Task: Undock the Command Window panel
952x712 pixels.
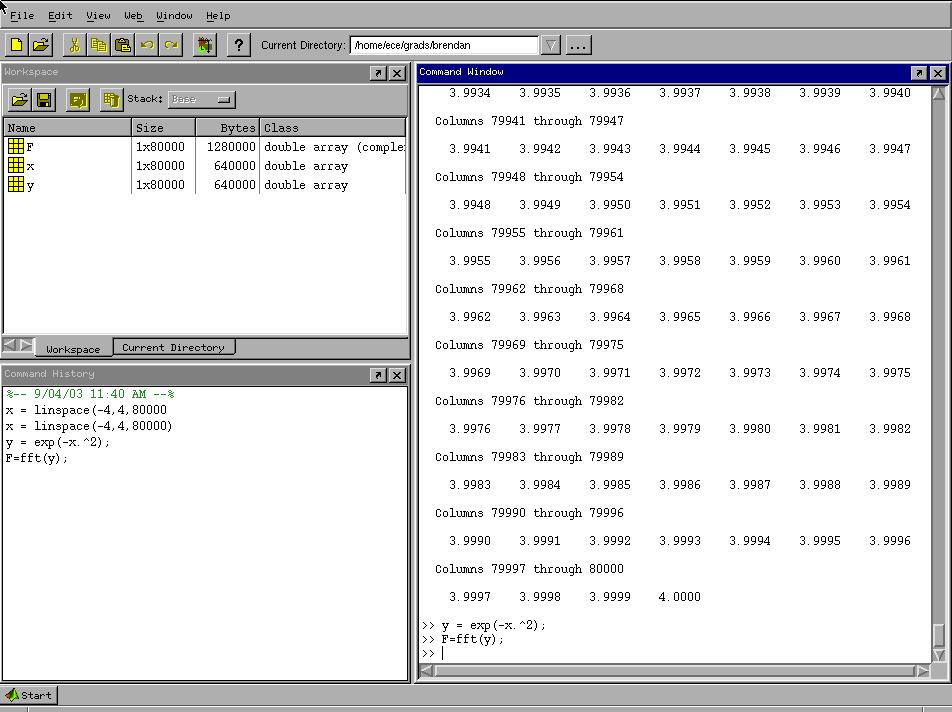Action: click(919, 73)
